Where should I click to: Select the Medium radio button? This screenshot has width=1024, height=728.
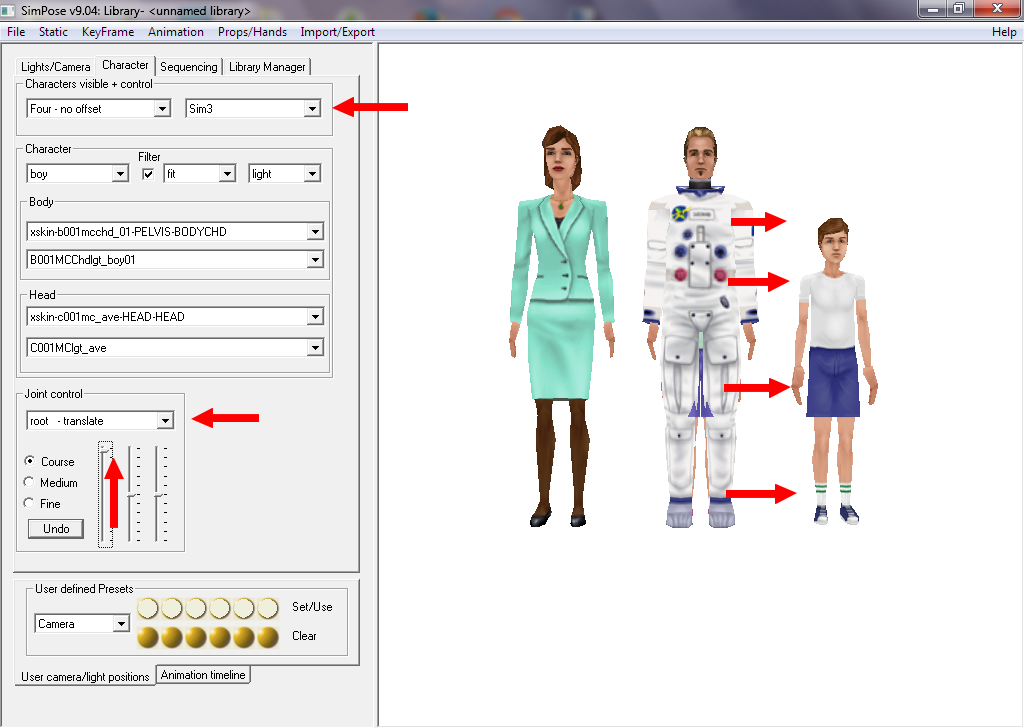point(30,483)
